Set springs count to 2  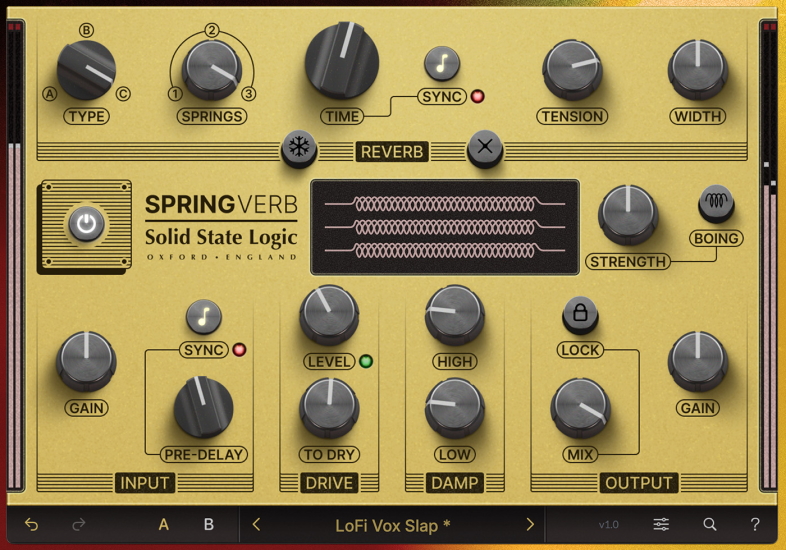tap(212, 31)
